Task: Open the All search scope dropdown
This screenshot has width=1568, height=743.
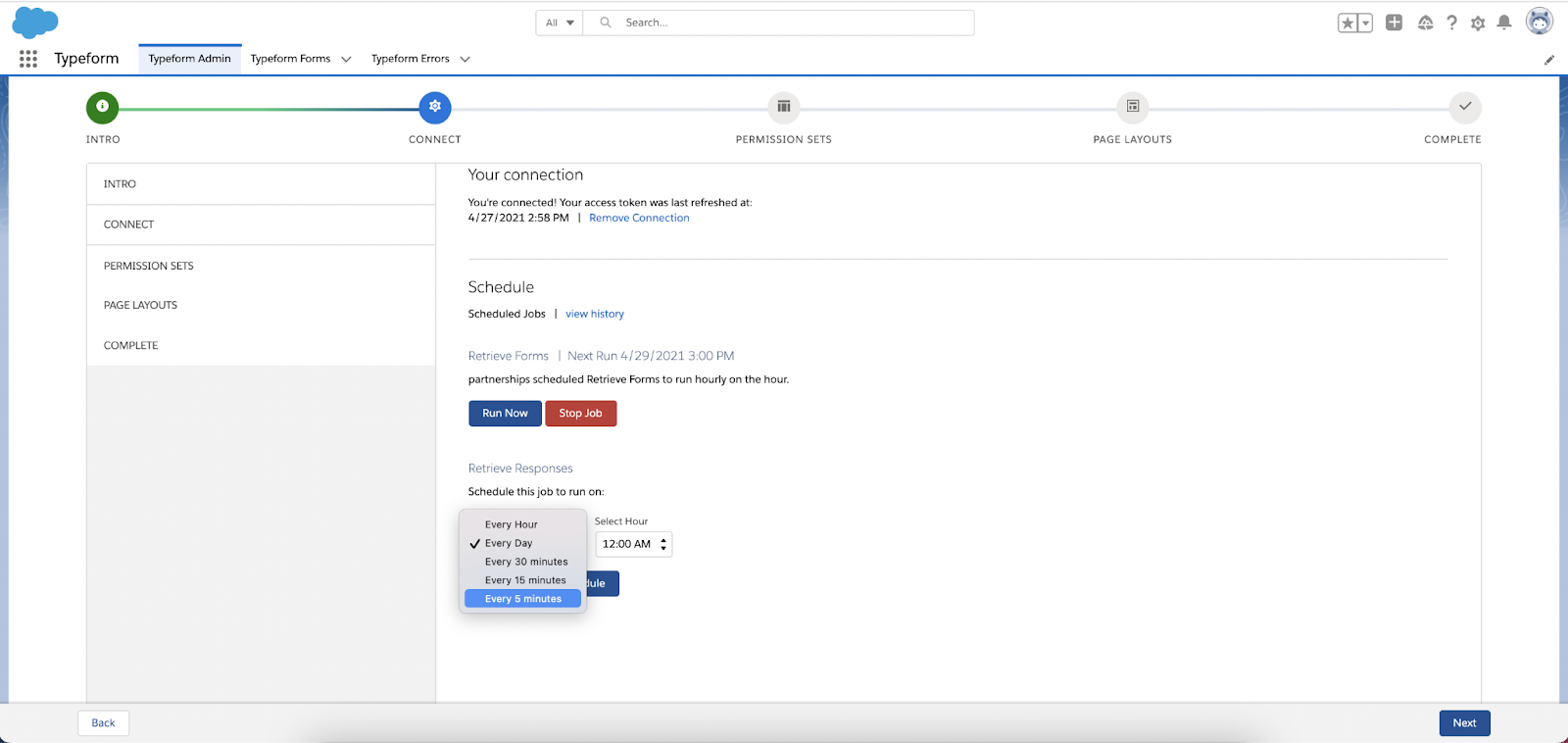Action: coord(560,23)
